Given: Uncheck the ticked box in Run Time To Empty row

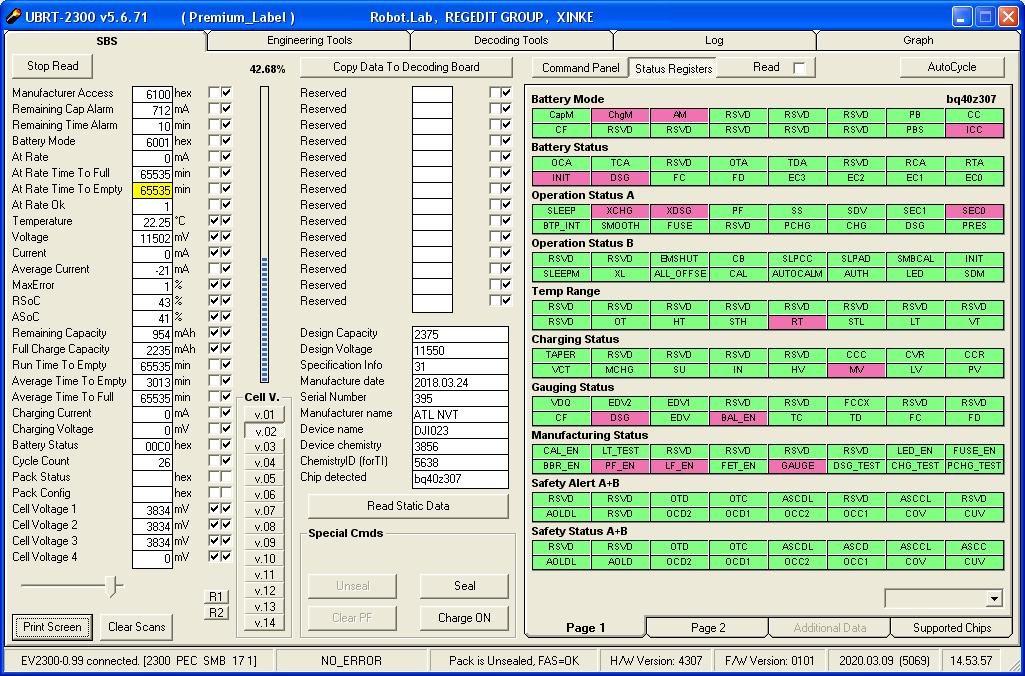Looking at the screenshot, I should coord(226,365).
